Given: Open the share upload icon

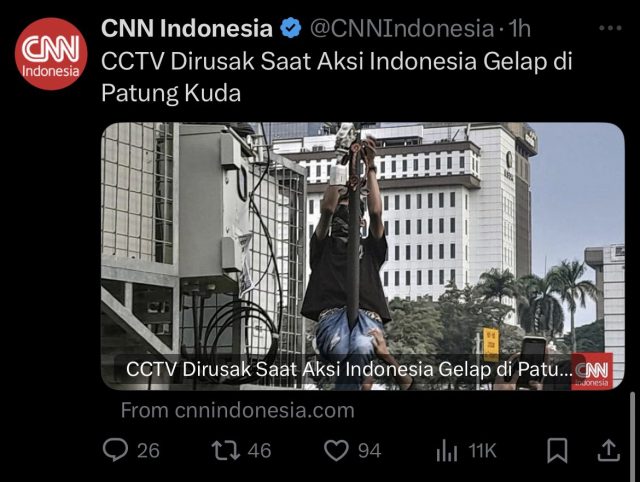Looking at the screenshot, I should (x=609, y=451).
